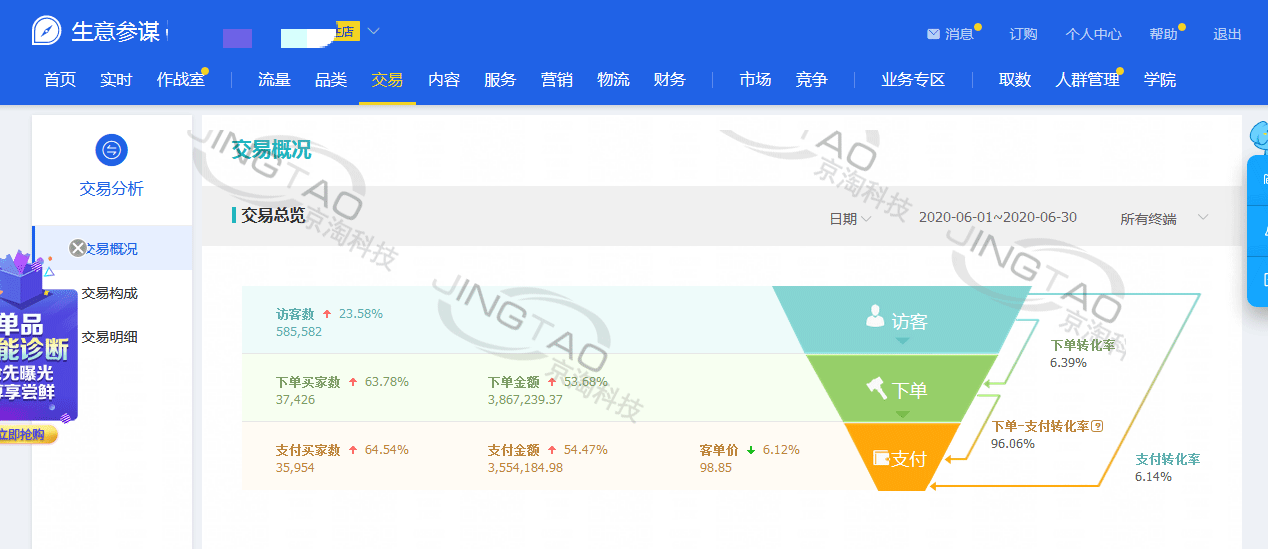This screenshot has width=1268, height=549.
Task: Click the 2020-06-01~2020-06-30 date range field
Action: [x=997, y=217]
